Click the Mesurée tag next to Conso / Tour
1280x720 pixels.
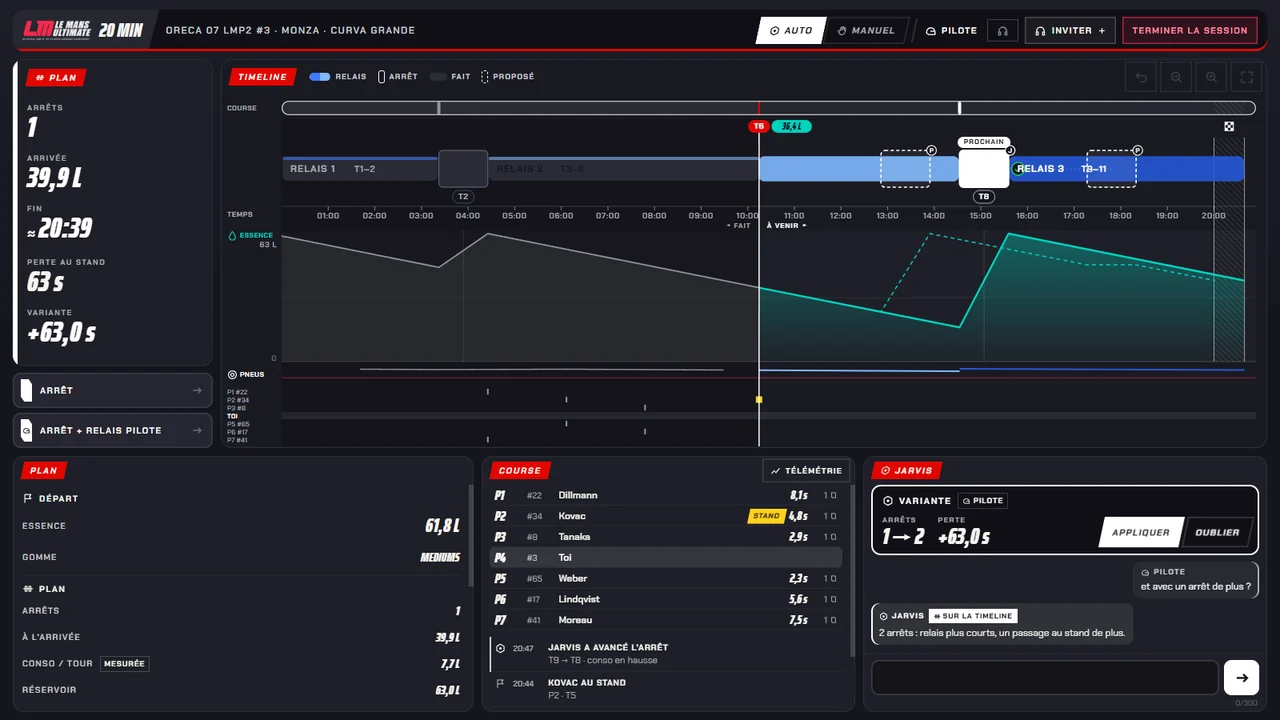(x=124, y=664)
